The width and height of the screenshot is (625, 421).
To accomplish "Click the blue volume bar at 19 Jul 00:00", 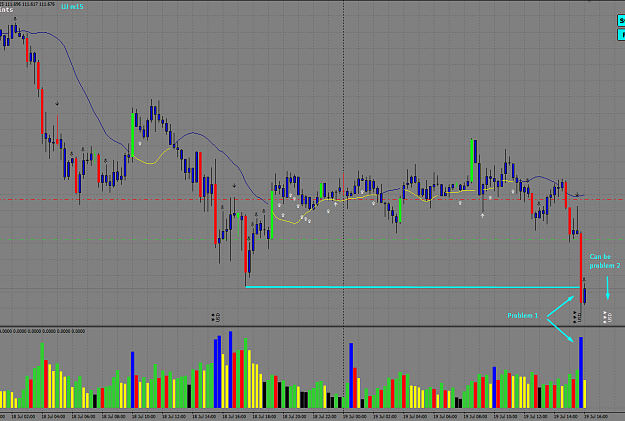I will click(x=351, y=375).
